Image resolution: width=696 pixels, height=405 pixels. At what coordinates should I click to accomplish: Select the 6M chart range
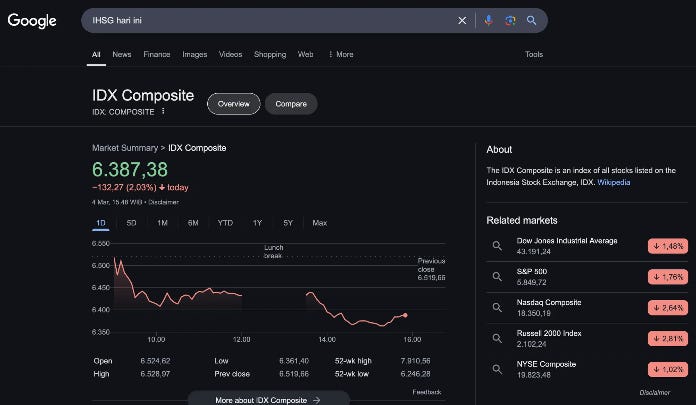(x=193, y=223)
